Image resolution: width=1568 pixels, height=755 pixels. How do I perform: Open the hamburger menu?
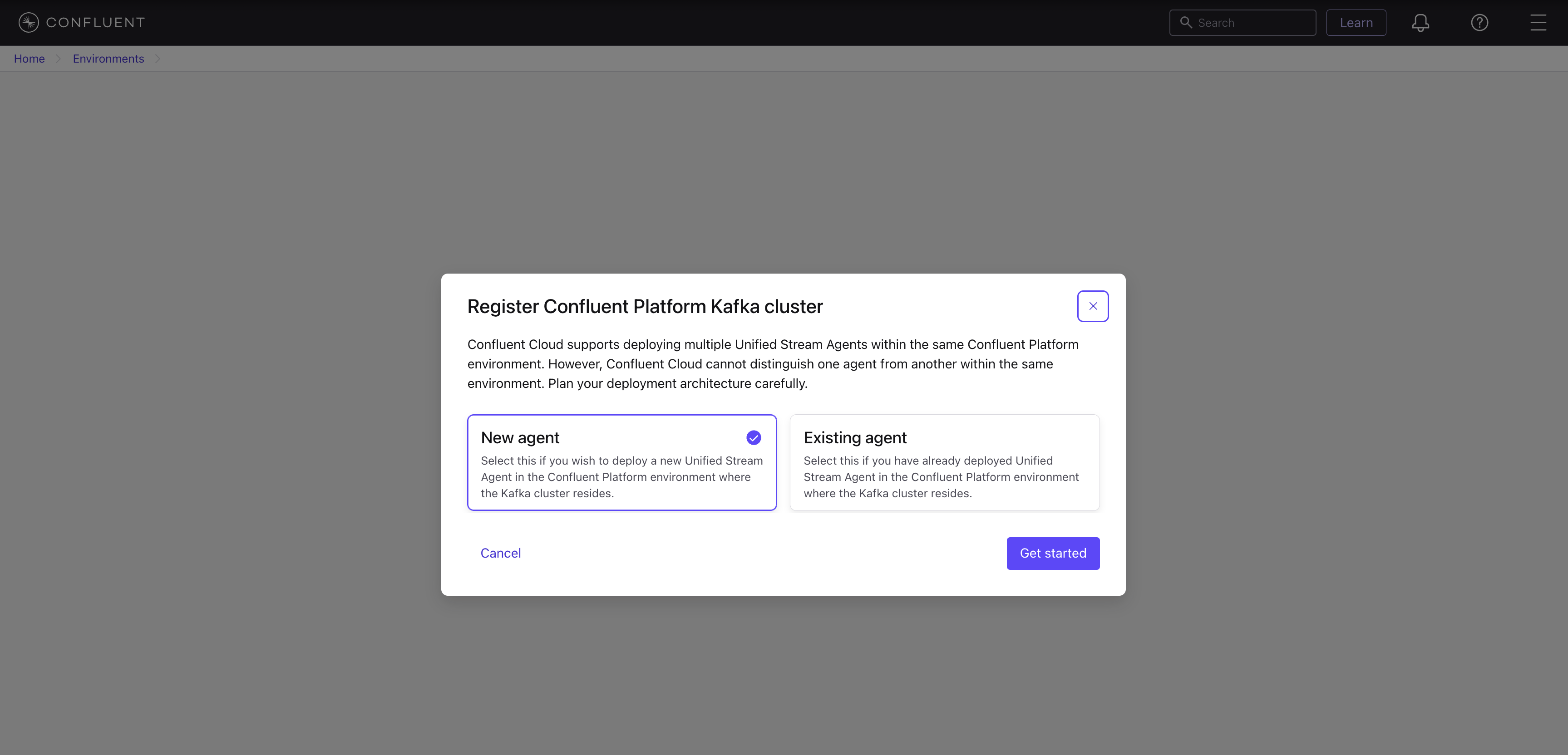point(1538,23)
